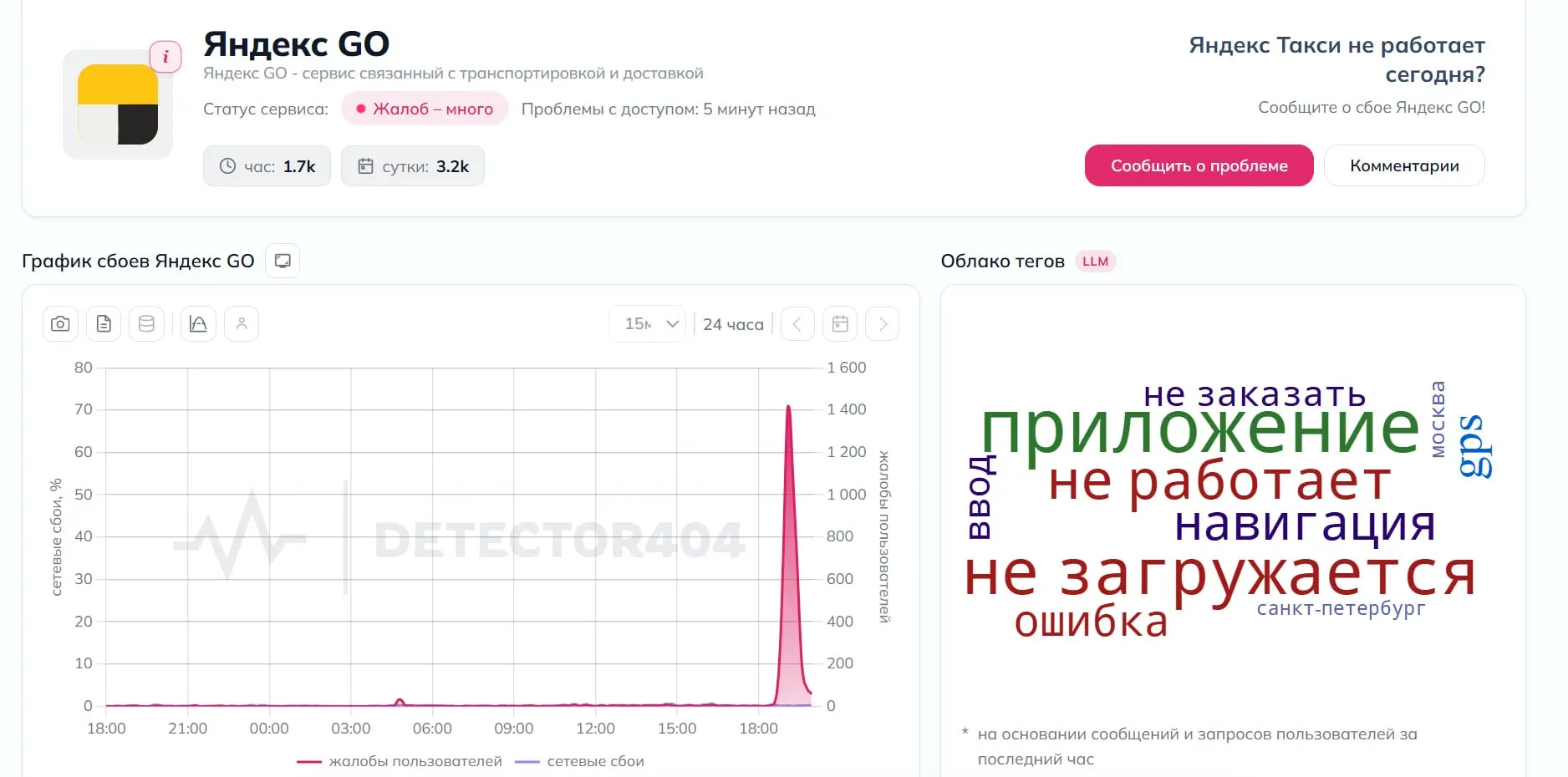Toggle жалобы пользователей legend series
This screenshot has width=1568, height=777.
click(x=400, y=761)
